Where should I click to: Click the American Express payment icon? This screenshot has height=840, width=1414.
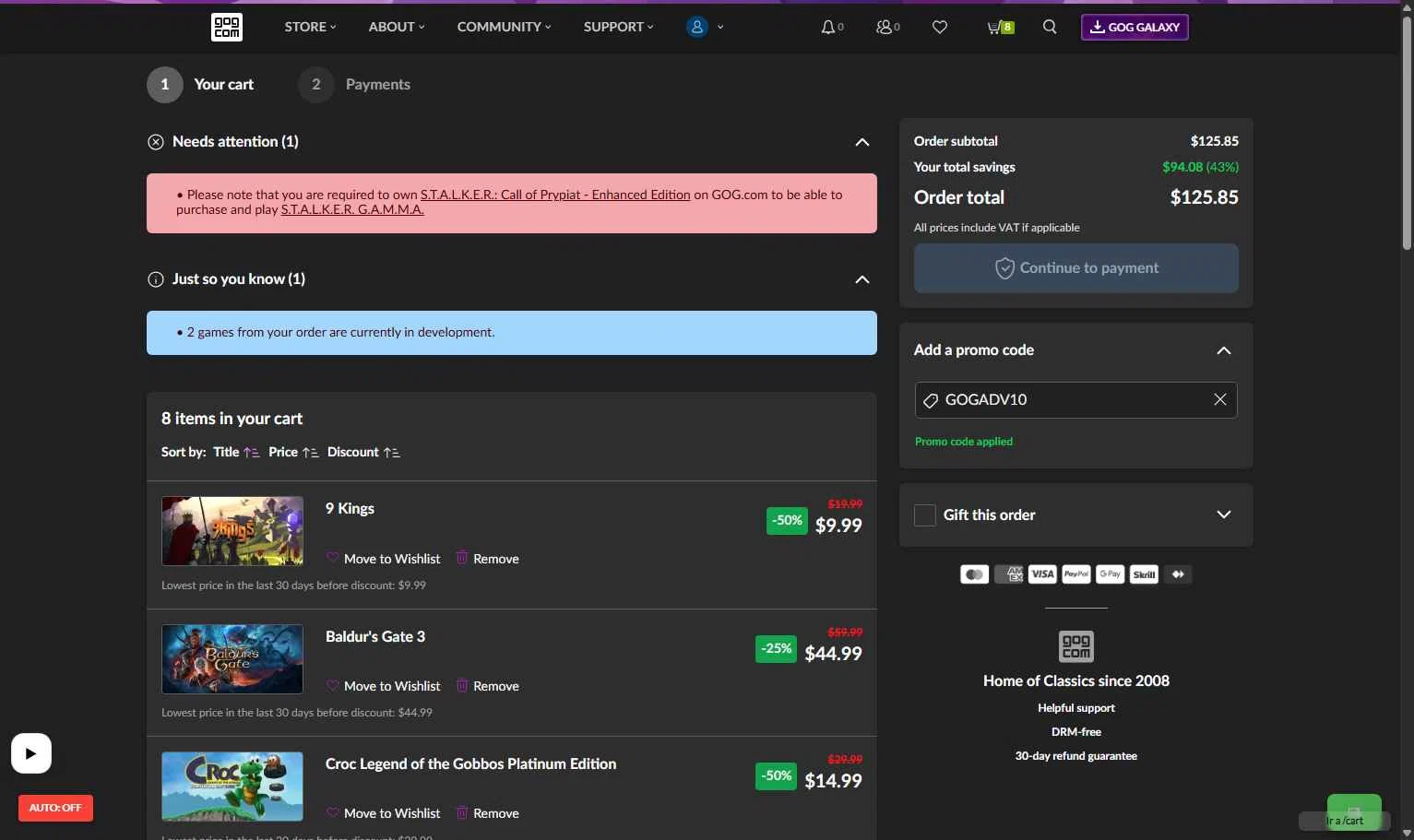(x=1008, y=574)
